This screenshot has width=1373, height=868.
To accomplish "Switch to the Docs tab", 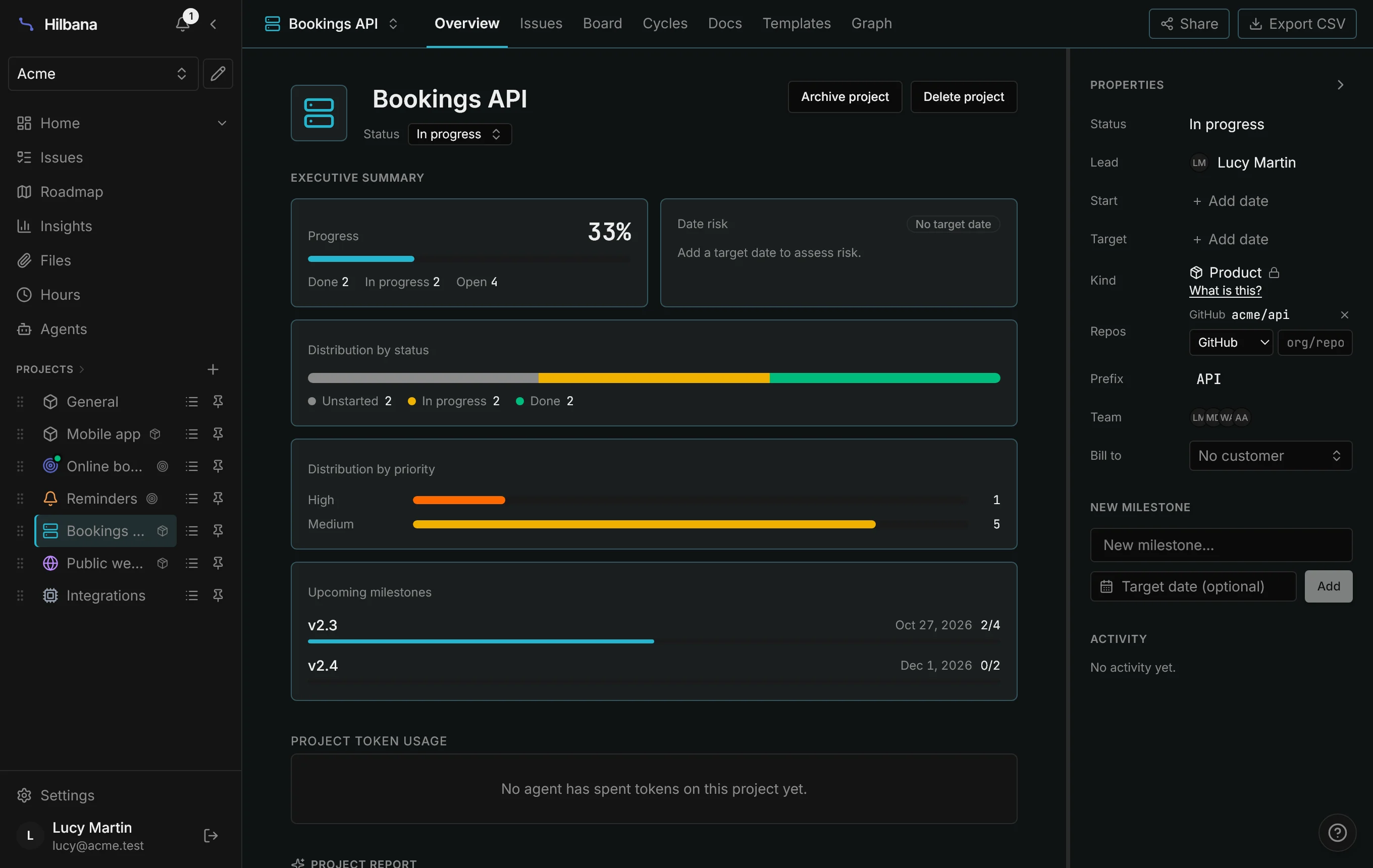I will coord(725,23).
